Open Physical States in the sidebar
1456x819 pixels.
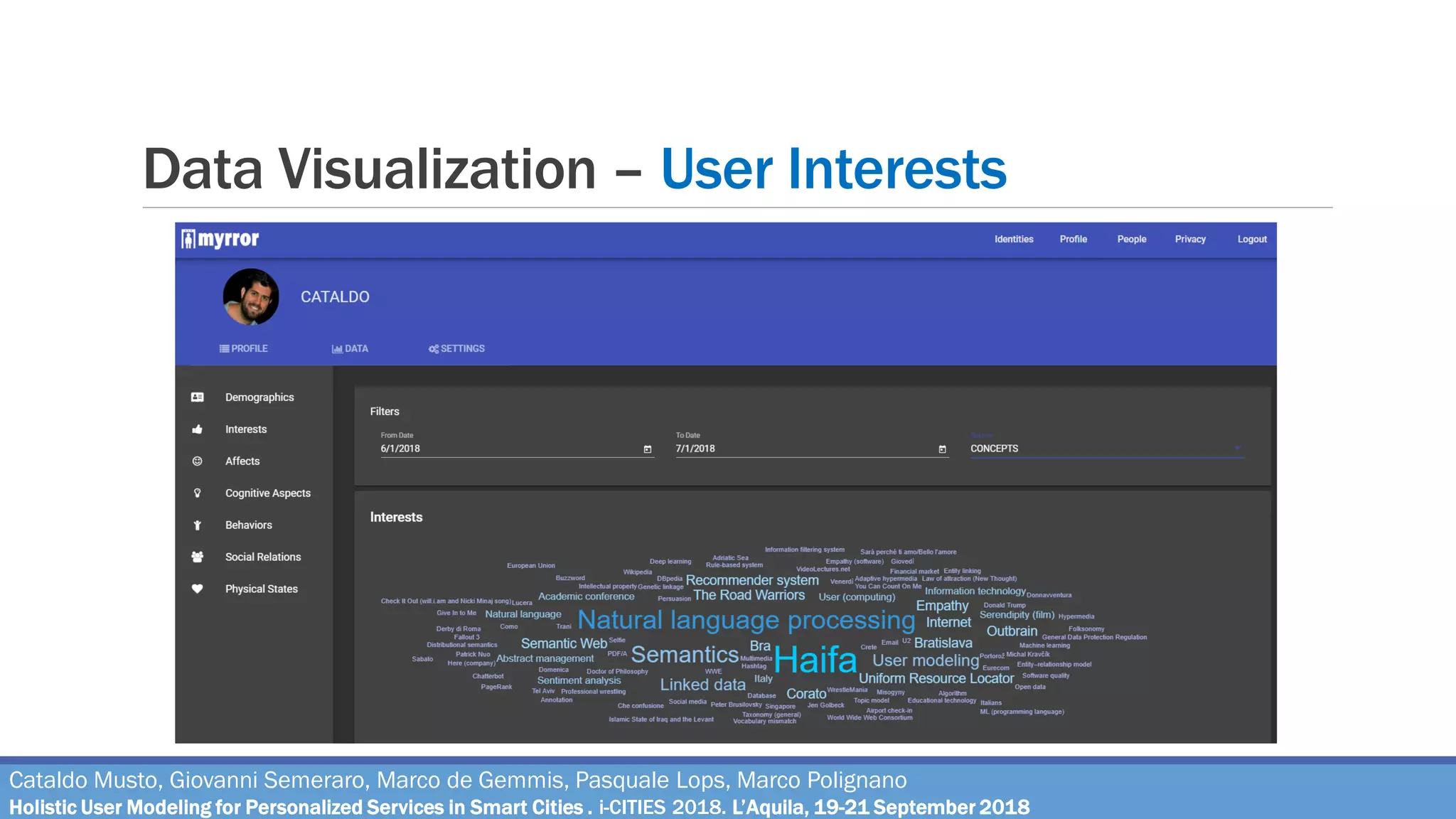(262, 589)
